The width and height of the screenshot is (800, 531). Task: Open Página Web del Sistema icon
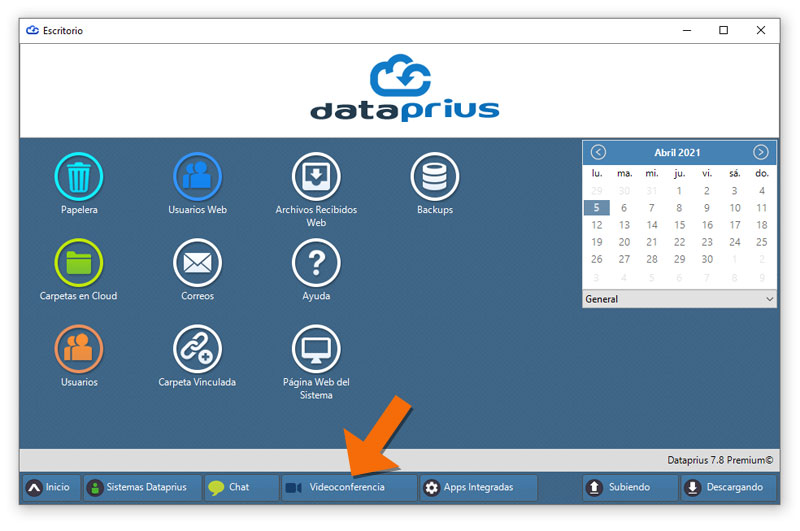316,349
